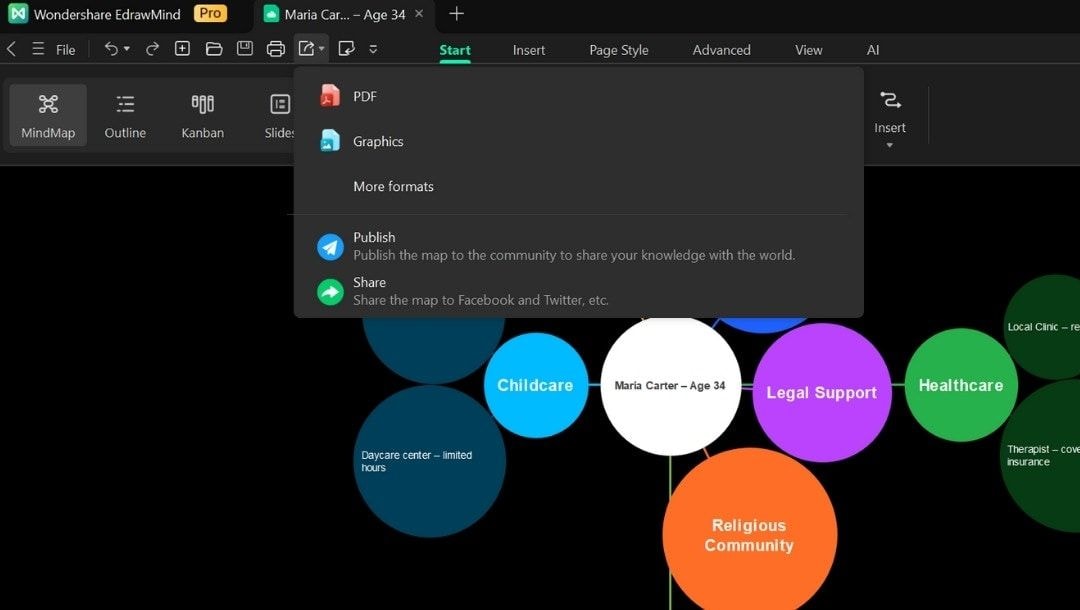Switch to Outline view mode
Screen dimensions: 1080x610
125,115
